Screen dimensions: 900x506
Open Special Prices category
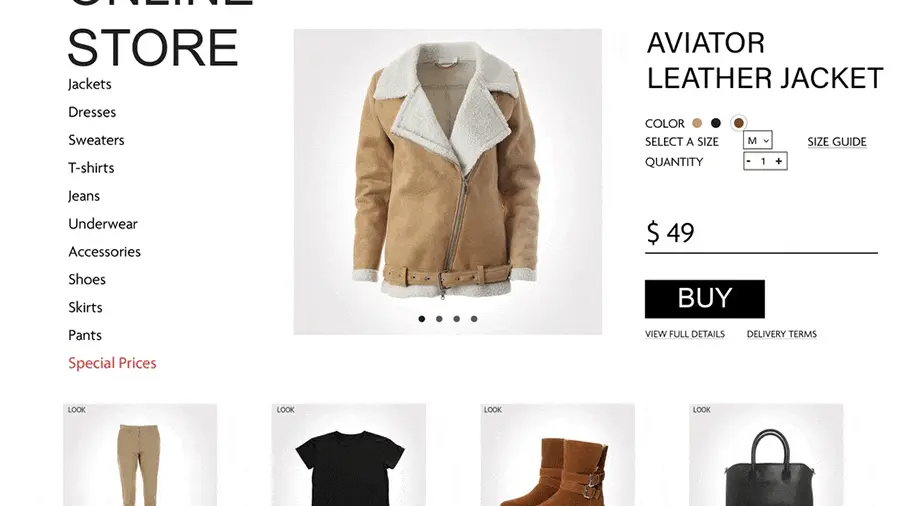coord(112,363)
